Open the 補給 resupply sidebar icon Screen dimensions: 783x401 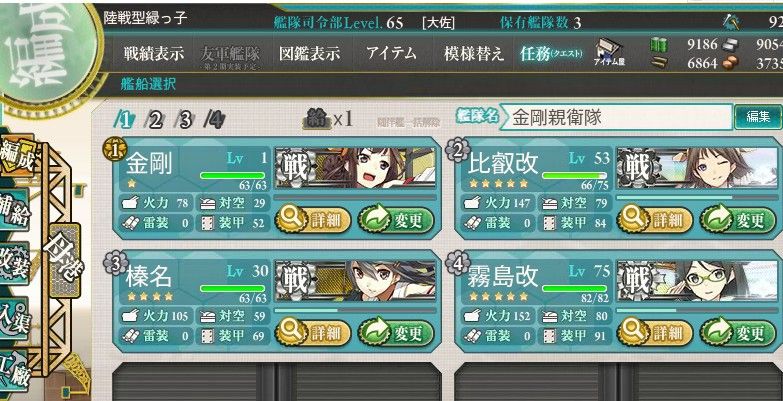(14, 211)
